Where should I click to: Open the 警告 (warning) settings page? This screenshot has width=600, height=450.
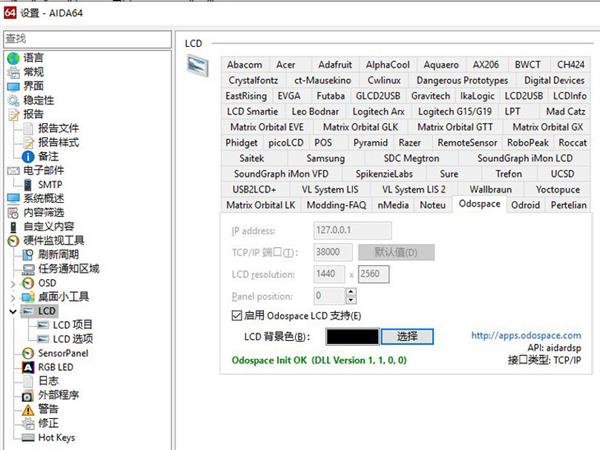click(48, 409)
